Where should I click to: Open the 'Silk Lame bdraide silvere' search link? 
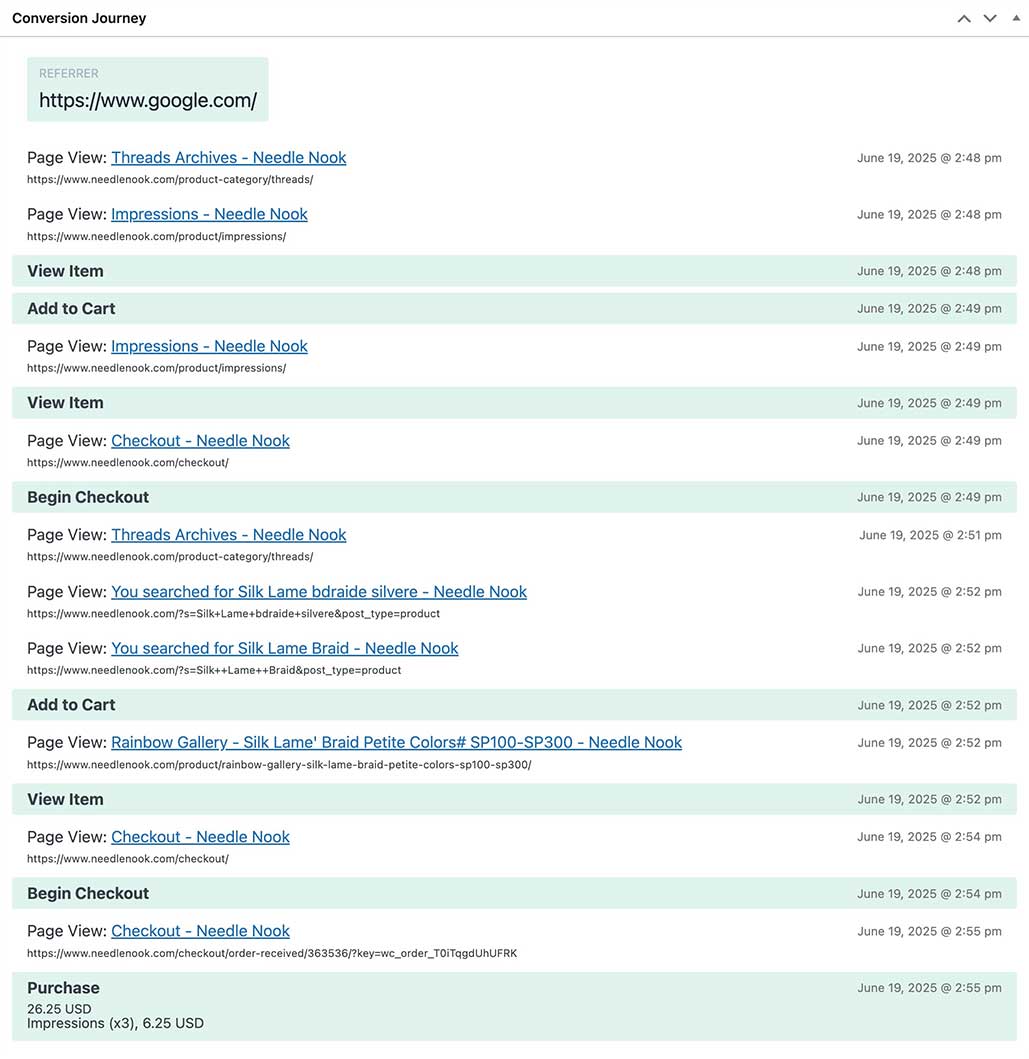[318, 592]
